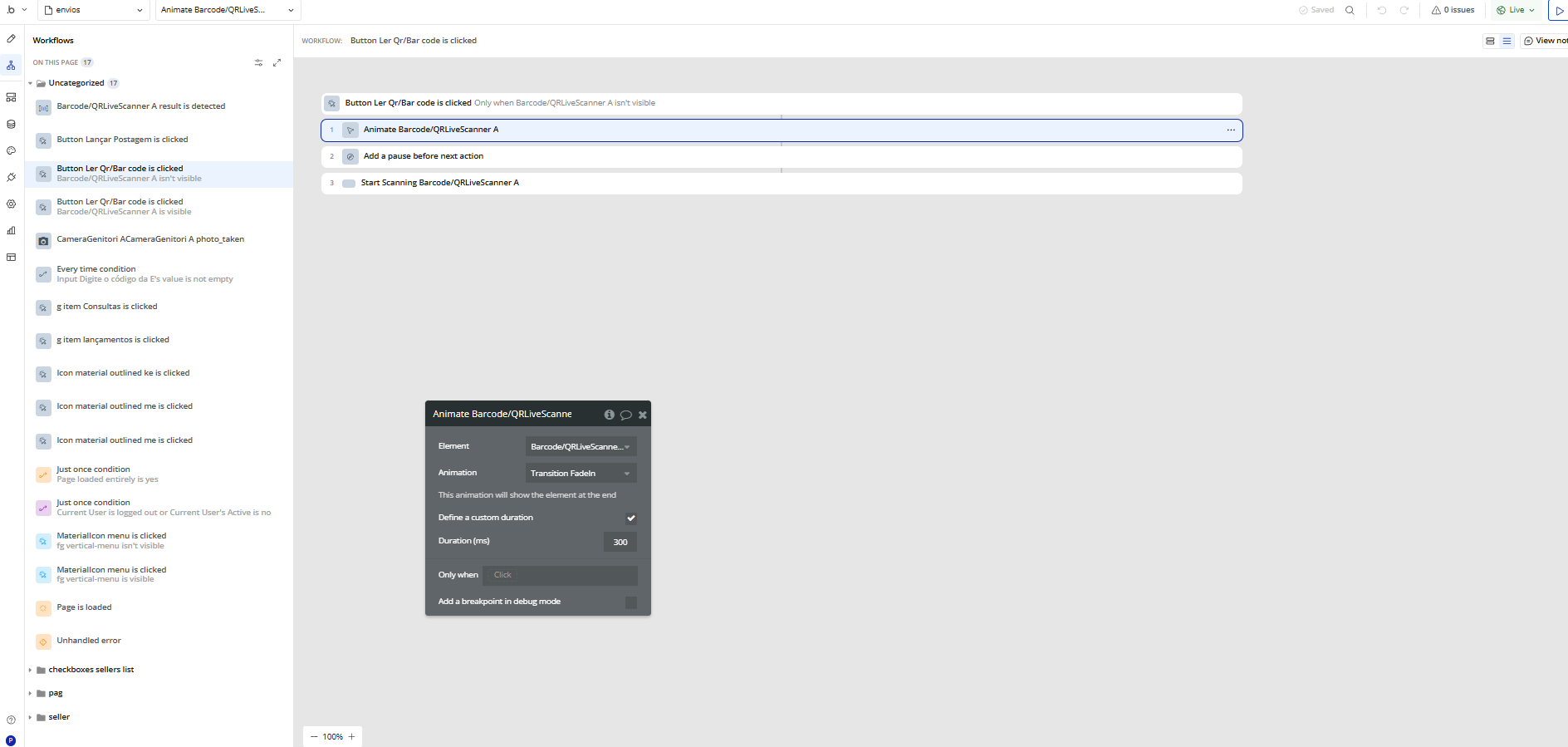
Task: Open the info icon in Animate dialog
Action: [610, 414]
